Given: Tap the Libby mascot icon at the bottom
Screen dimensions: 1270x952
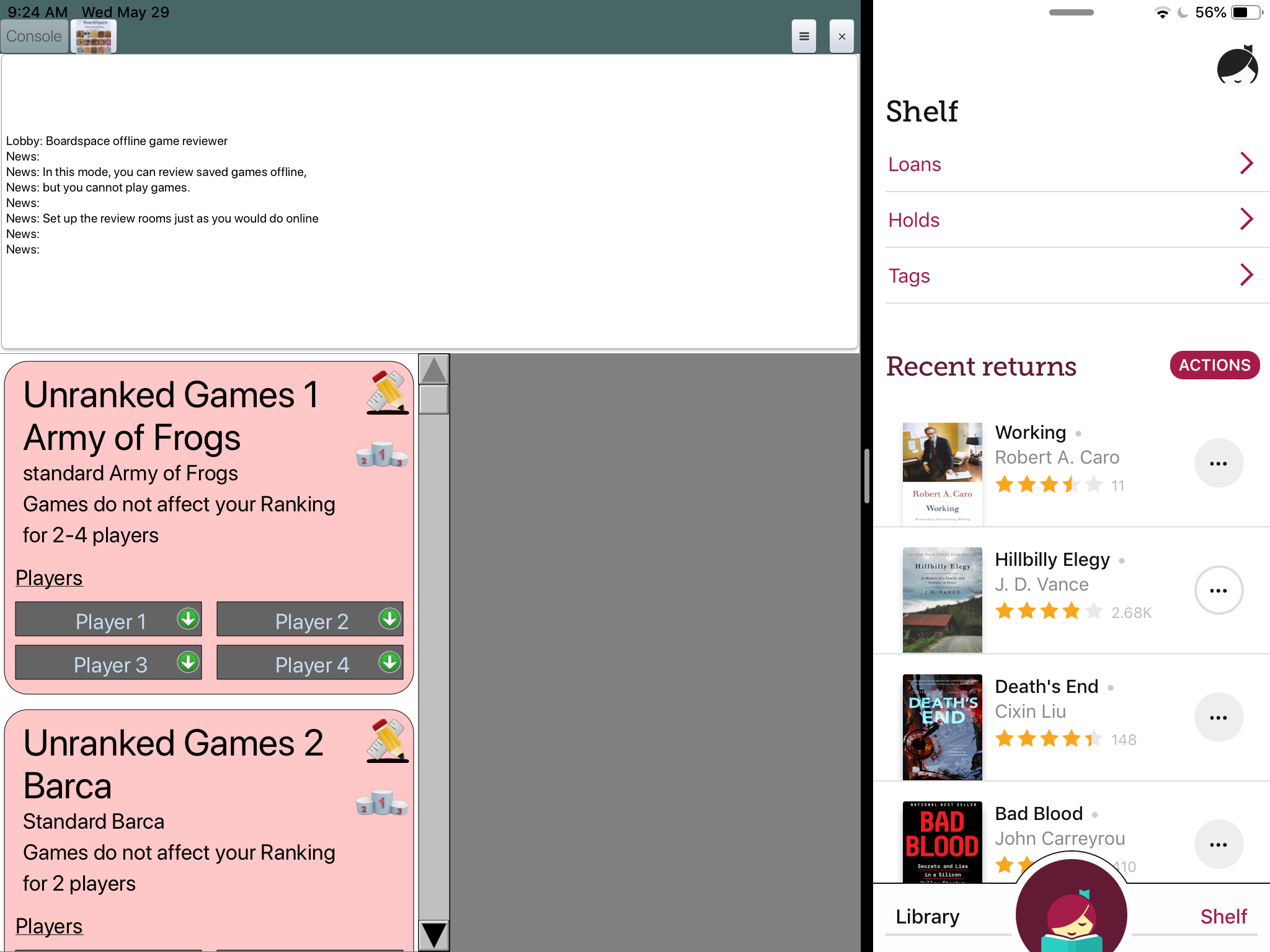Looking at the screenshot, I should click(x=1071, y=911).
